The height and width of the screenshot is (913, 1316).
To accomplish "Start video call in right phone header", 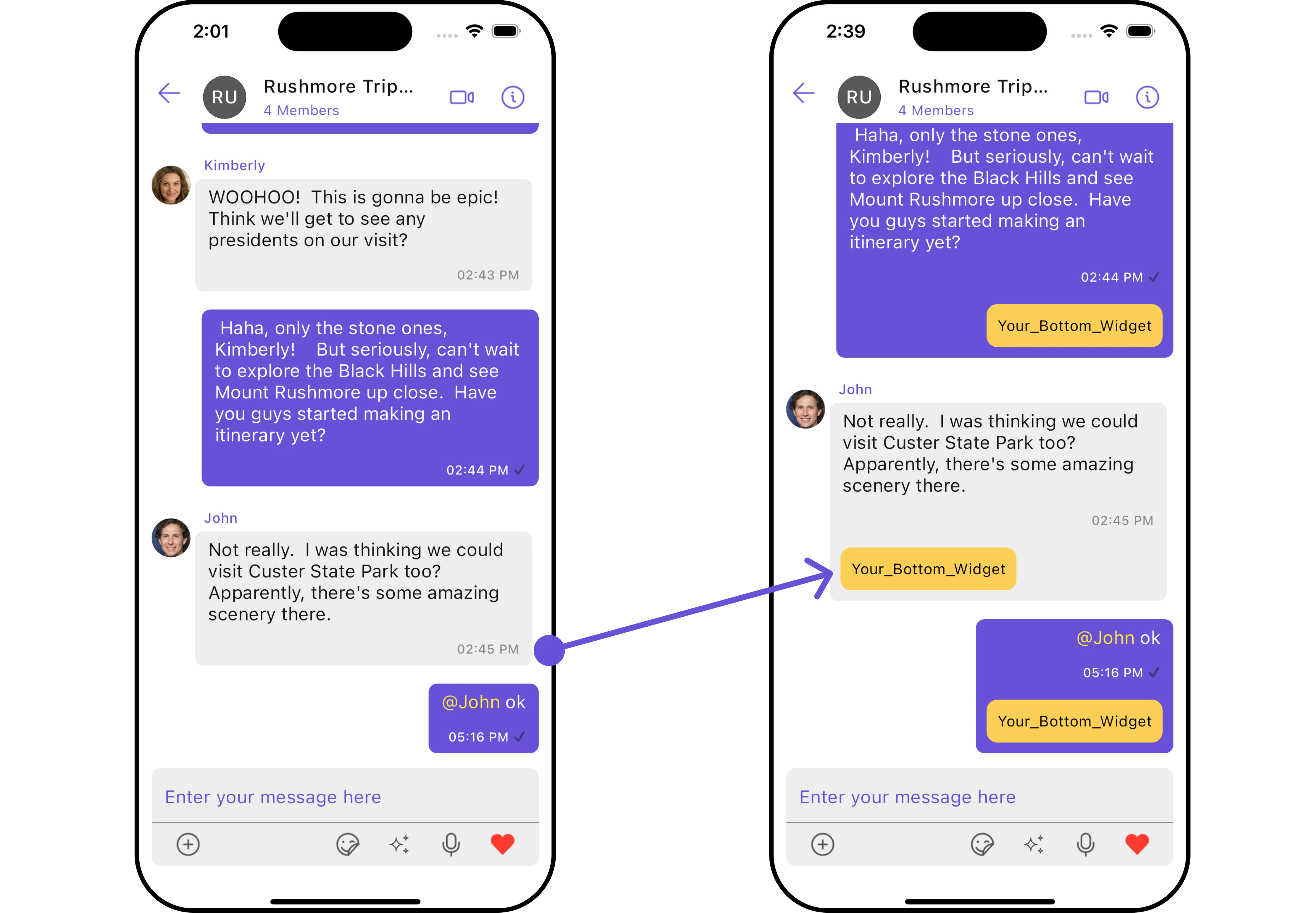I will click(x=1096, y=97).
